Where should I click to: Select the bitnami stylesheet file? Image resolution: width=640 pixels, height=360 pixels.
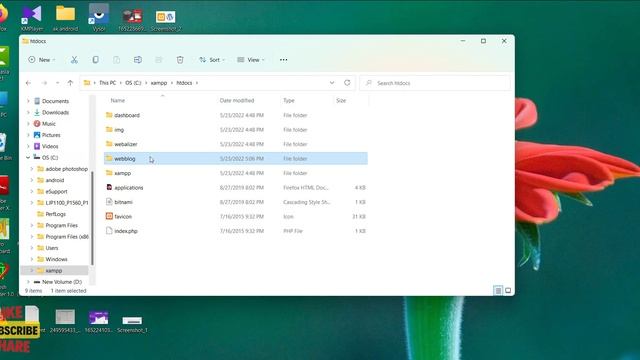pos(236,202)
